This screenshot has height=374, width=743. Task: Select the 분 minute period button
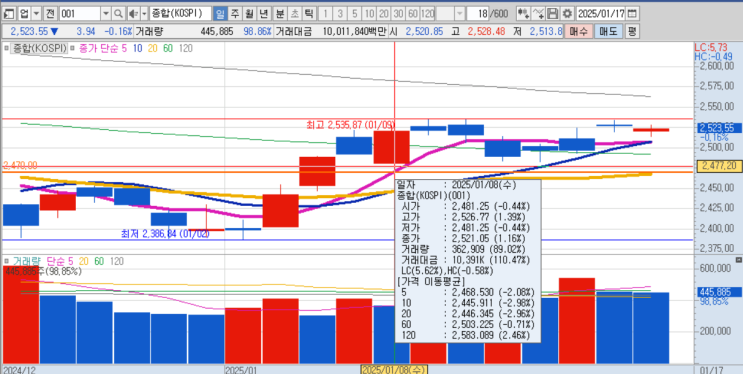(x=280, y=13)
